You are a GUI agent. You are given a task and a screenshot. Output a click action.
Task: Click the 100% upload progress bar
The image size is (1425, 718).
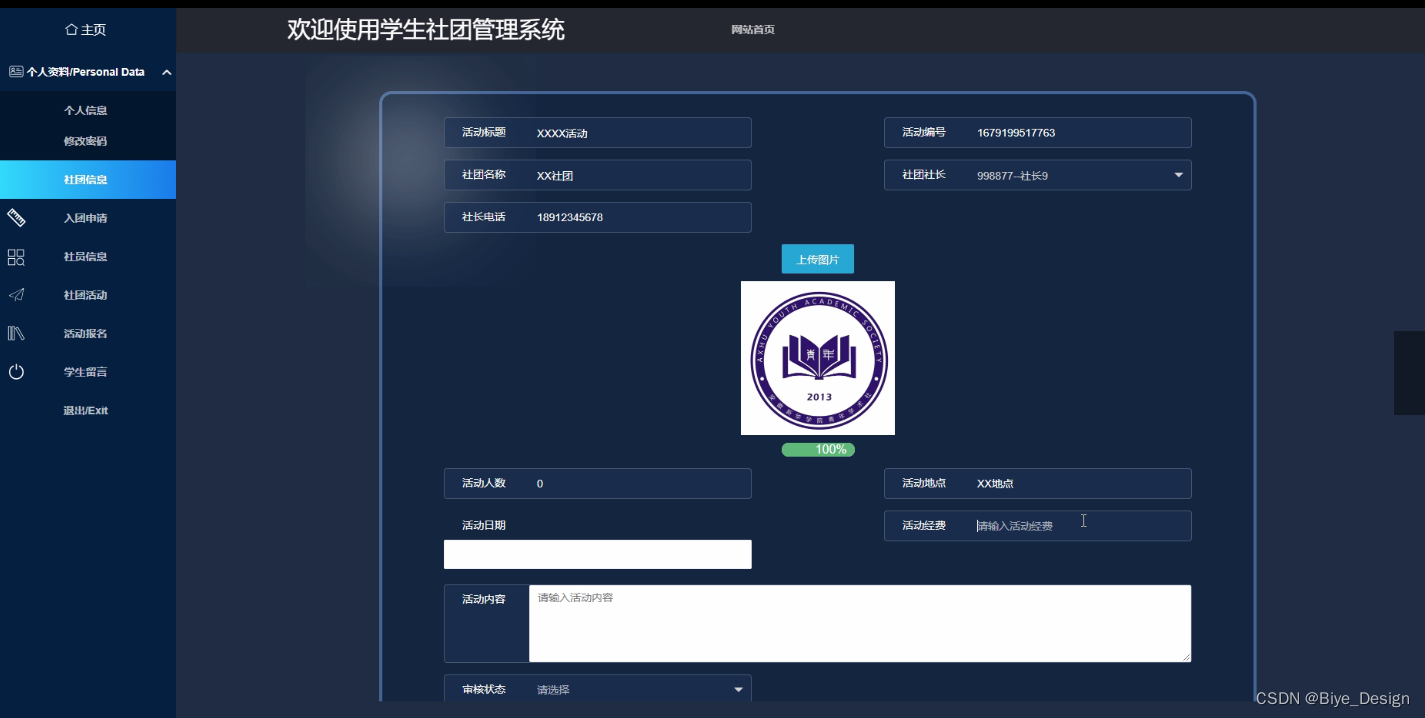tap(818, 450)
